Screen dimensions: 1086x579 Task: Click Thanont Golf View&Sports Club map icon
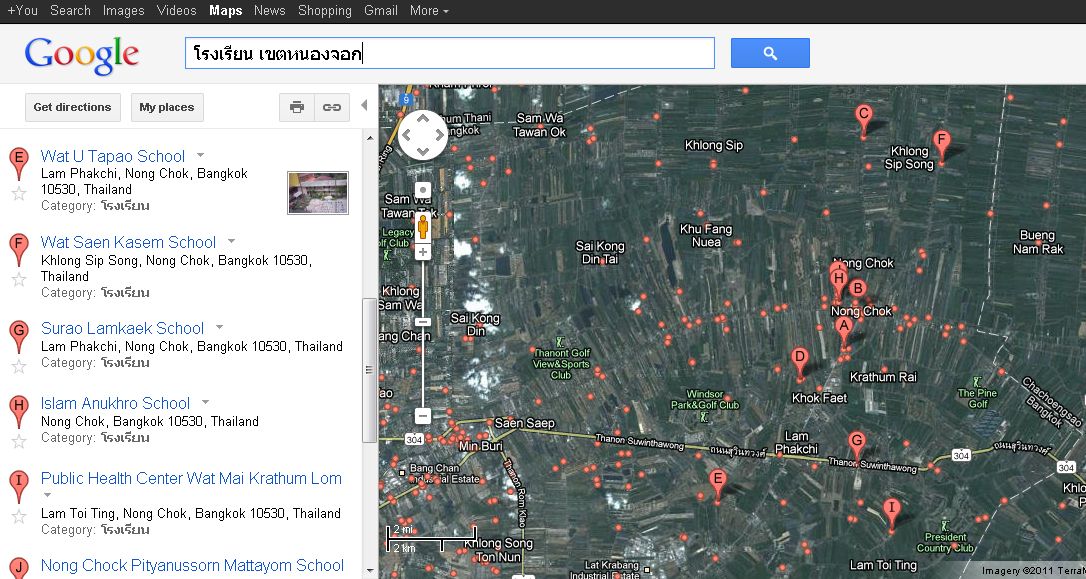[x=560, y=341]
